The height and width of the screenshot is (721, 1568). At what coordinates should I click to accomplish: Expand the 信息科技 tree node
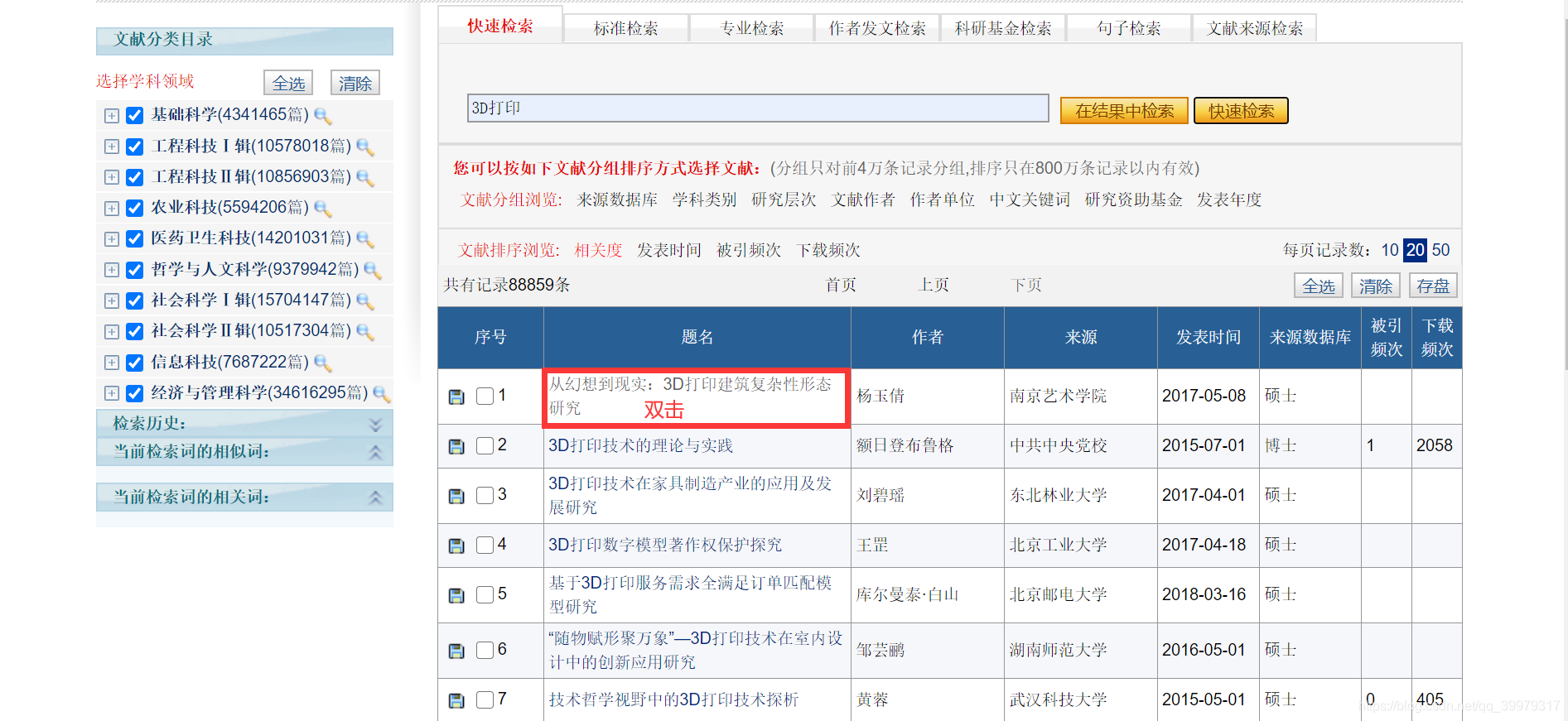pos(112,363)
